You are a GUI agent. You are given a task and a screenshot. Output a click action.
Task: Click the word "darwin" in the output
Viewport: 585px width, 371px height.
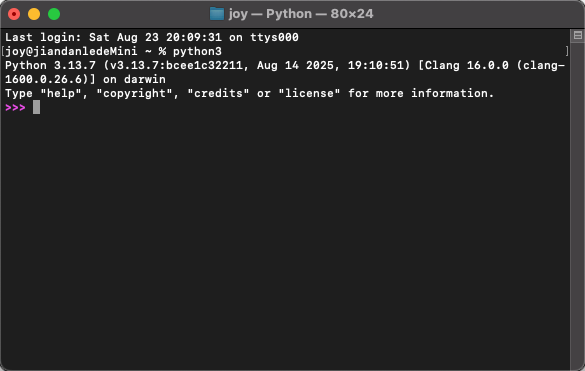pyautogui.click(x=145, y=79)
